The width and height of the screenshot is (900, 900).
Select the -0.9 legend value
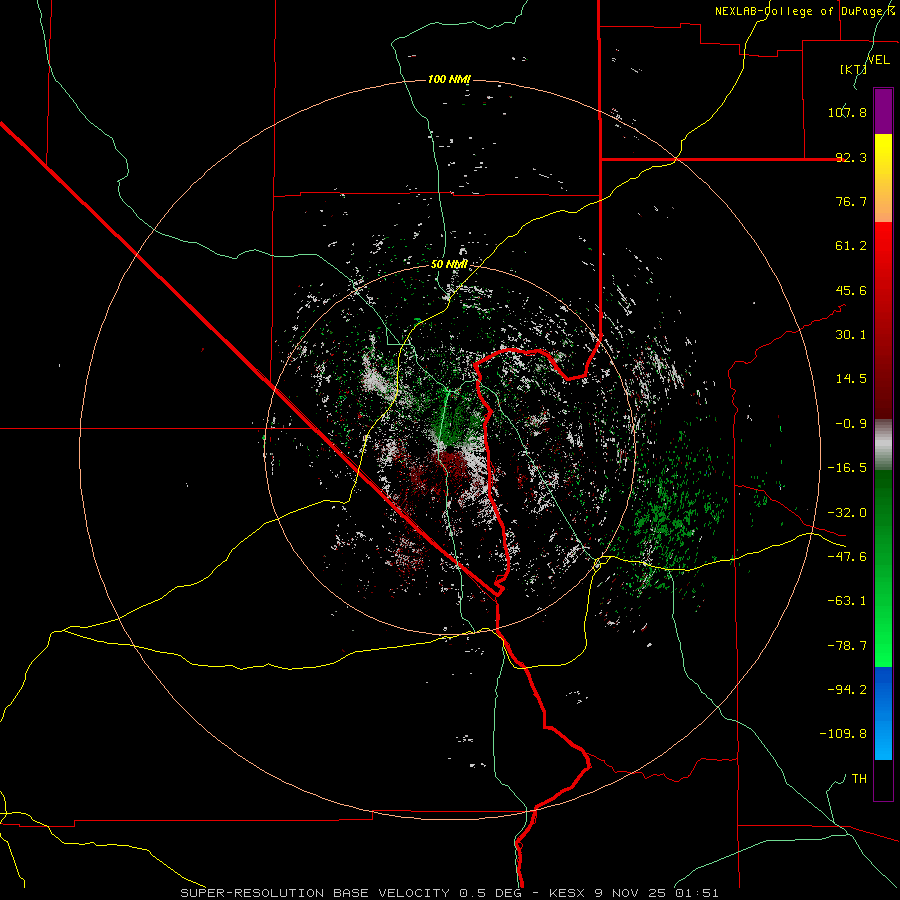coord(851,424)
